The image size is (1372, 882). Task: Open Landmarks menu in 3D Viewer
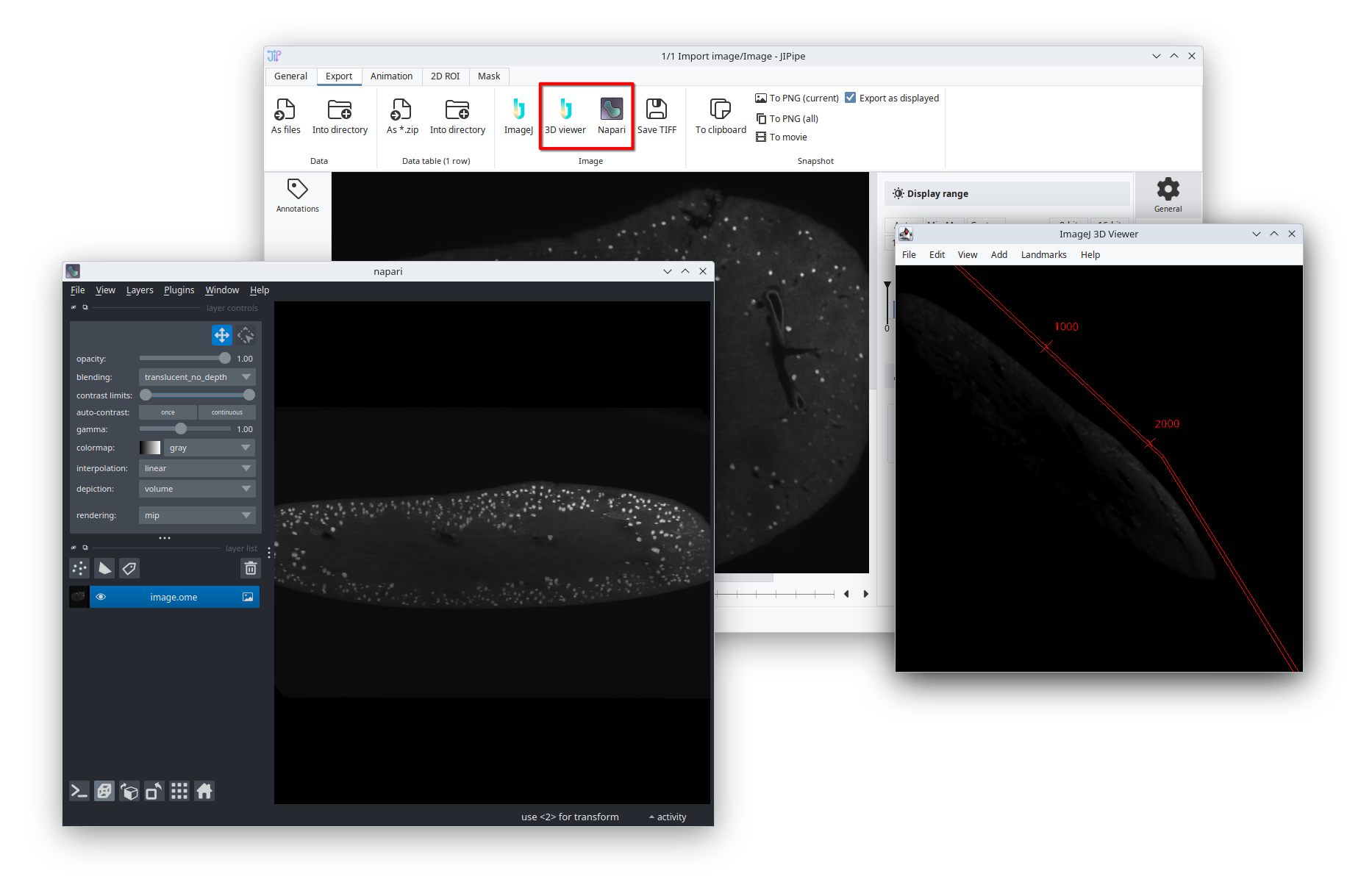pos(1043,254)
